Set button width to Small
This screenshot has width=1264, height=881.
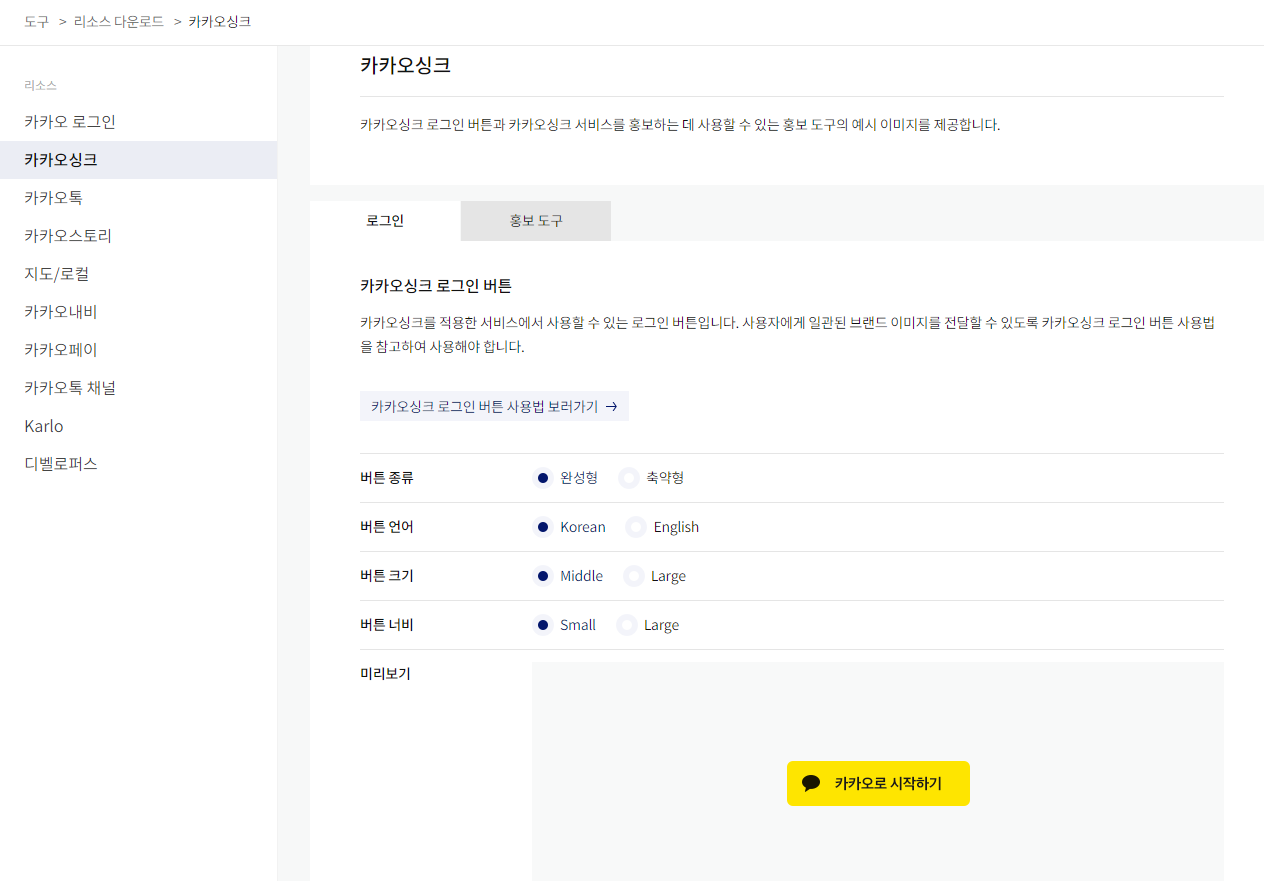[x=543, y=625]
